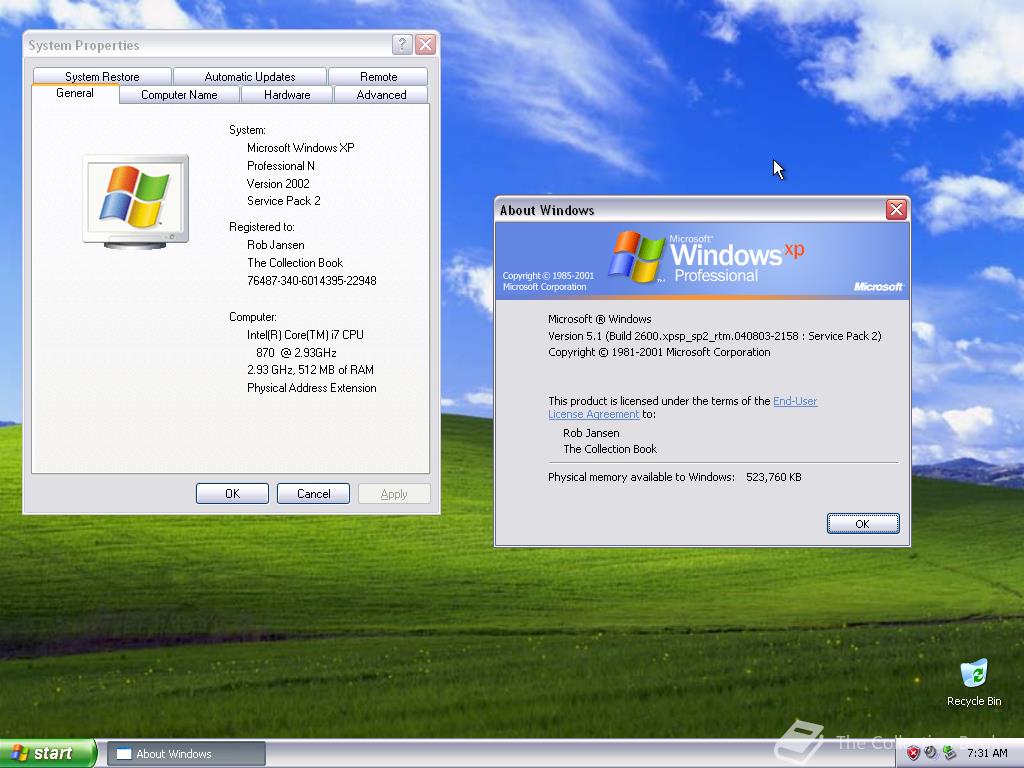Click the 'Copyright © 1981-2001 Microsoft Corporation' line
The height and width of the screenshot is (768, 1024).
click(x=659, y=352)
